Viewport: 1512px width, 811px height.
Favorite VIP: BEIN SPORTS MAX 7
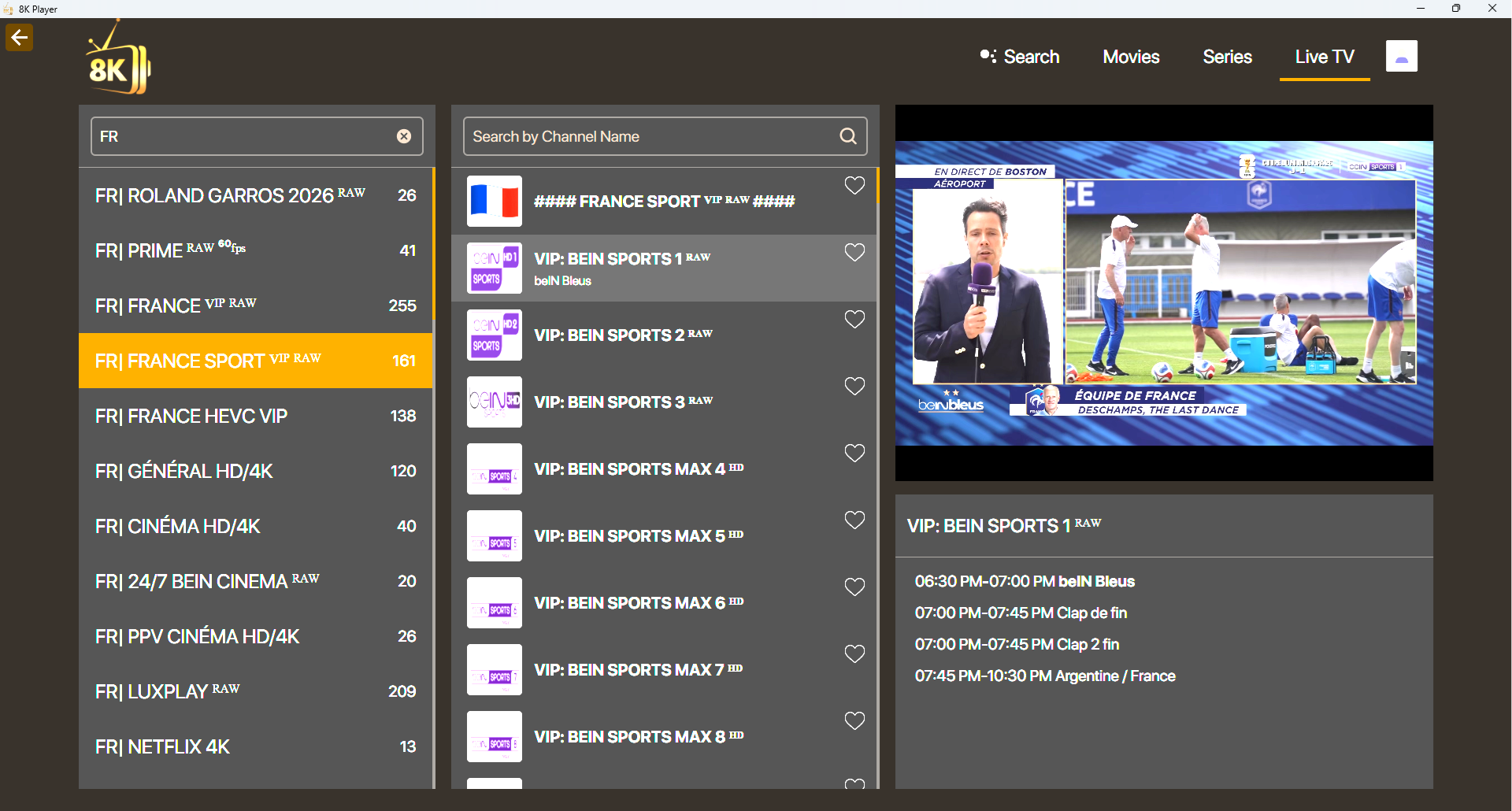tap(854, 654)
